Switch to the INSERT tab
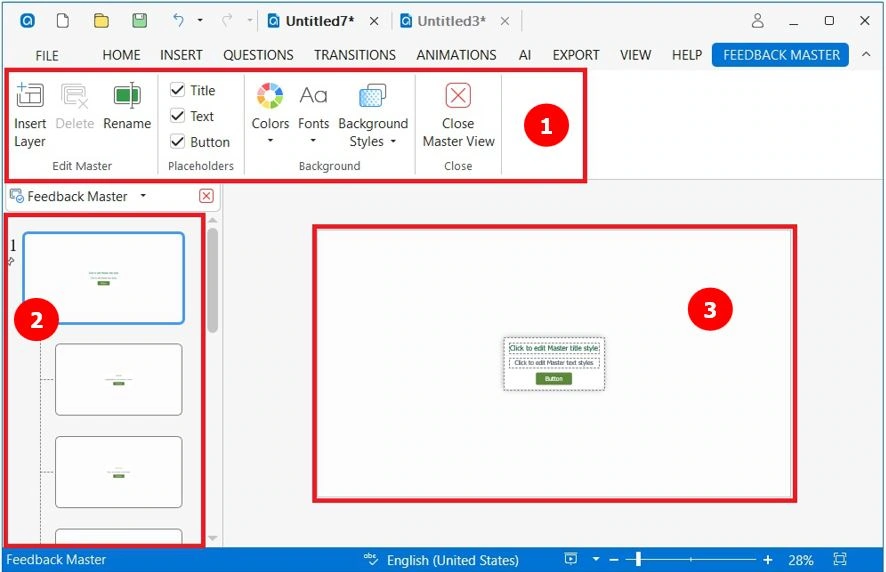The image size is (886, 572). point(181,55)
